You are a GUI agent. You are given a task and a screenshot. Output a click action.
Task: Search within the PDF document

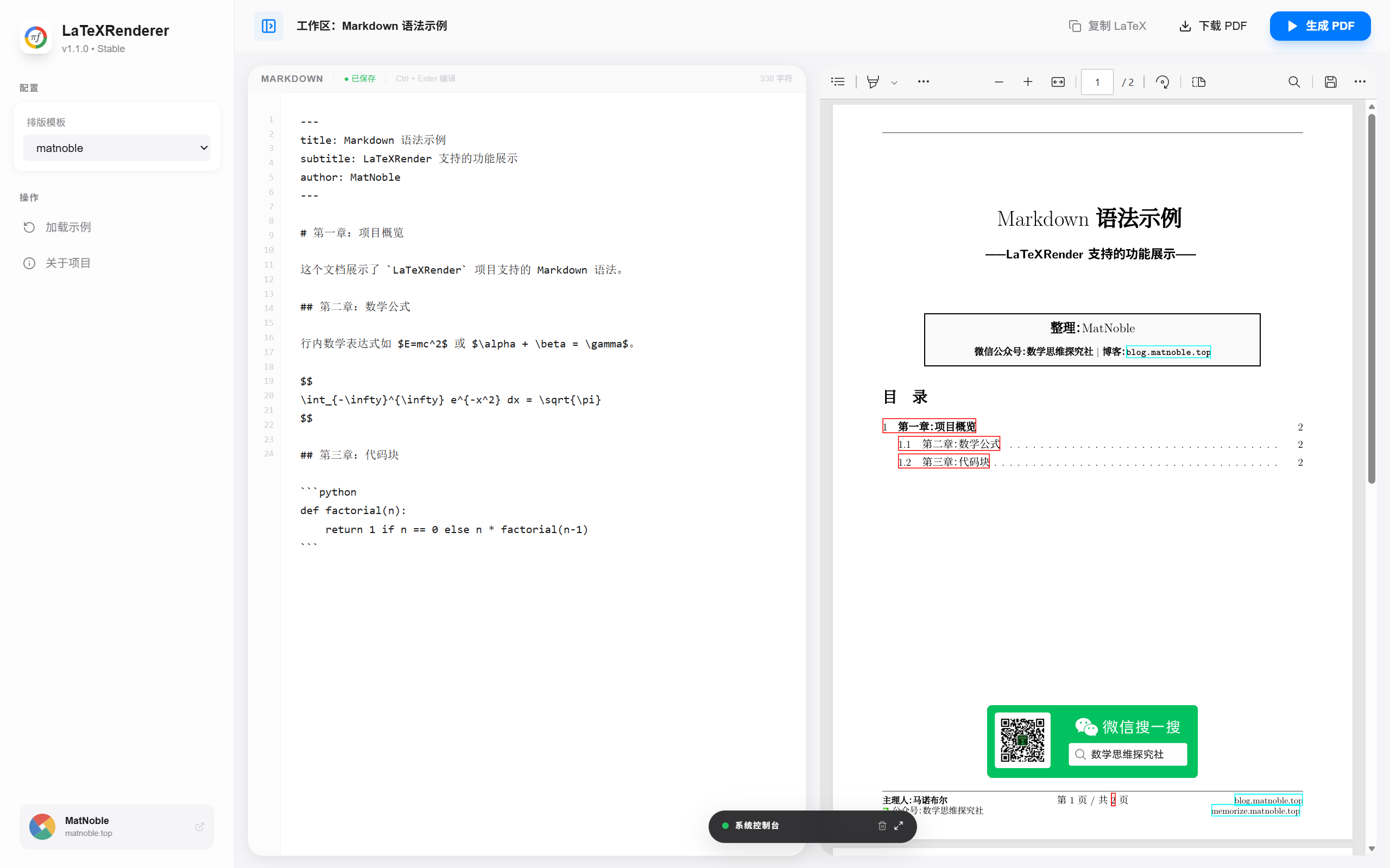[x=1293, y=81]
